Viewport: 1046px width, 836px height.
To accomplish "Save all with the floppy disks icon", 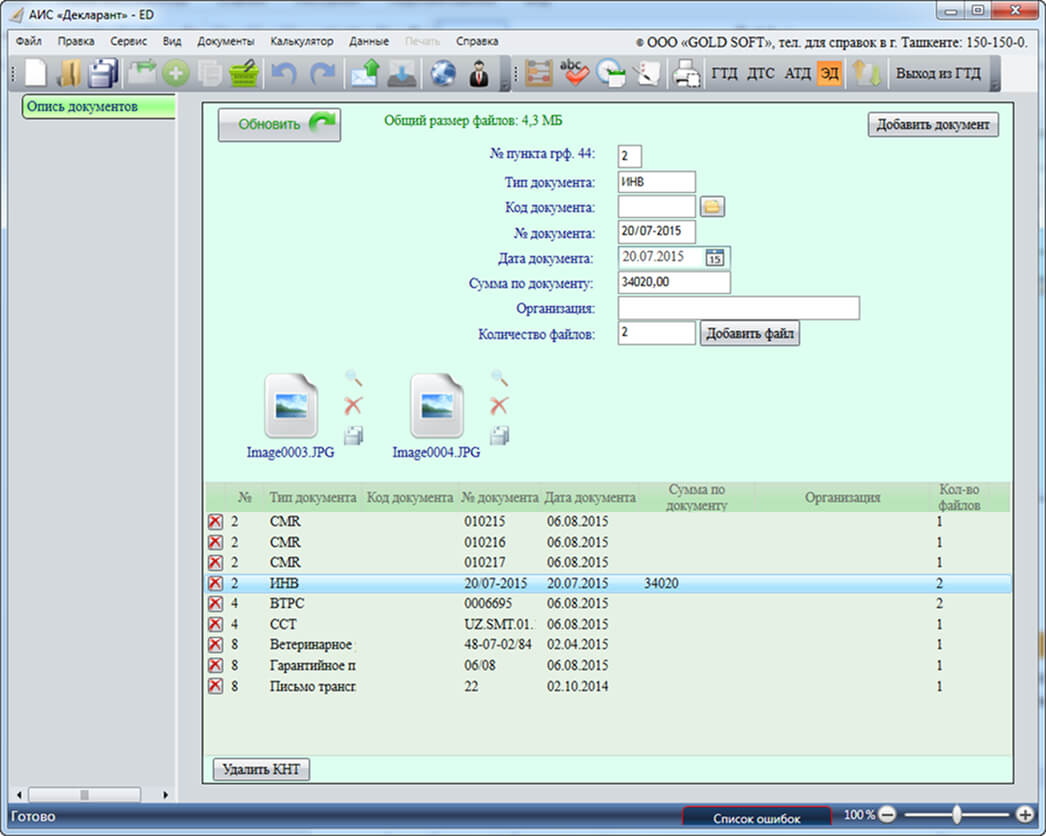I will click(103, 73).
